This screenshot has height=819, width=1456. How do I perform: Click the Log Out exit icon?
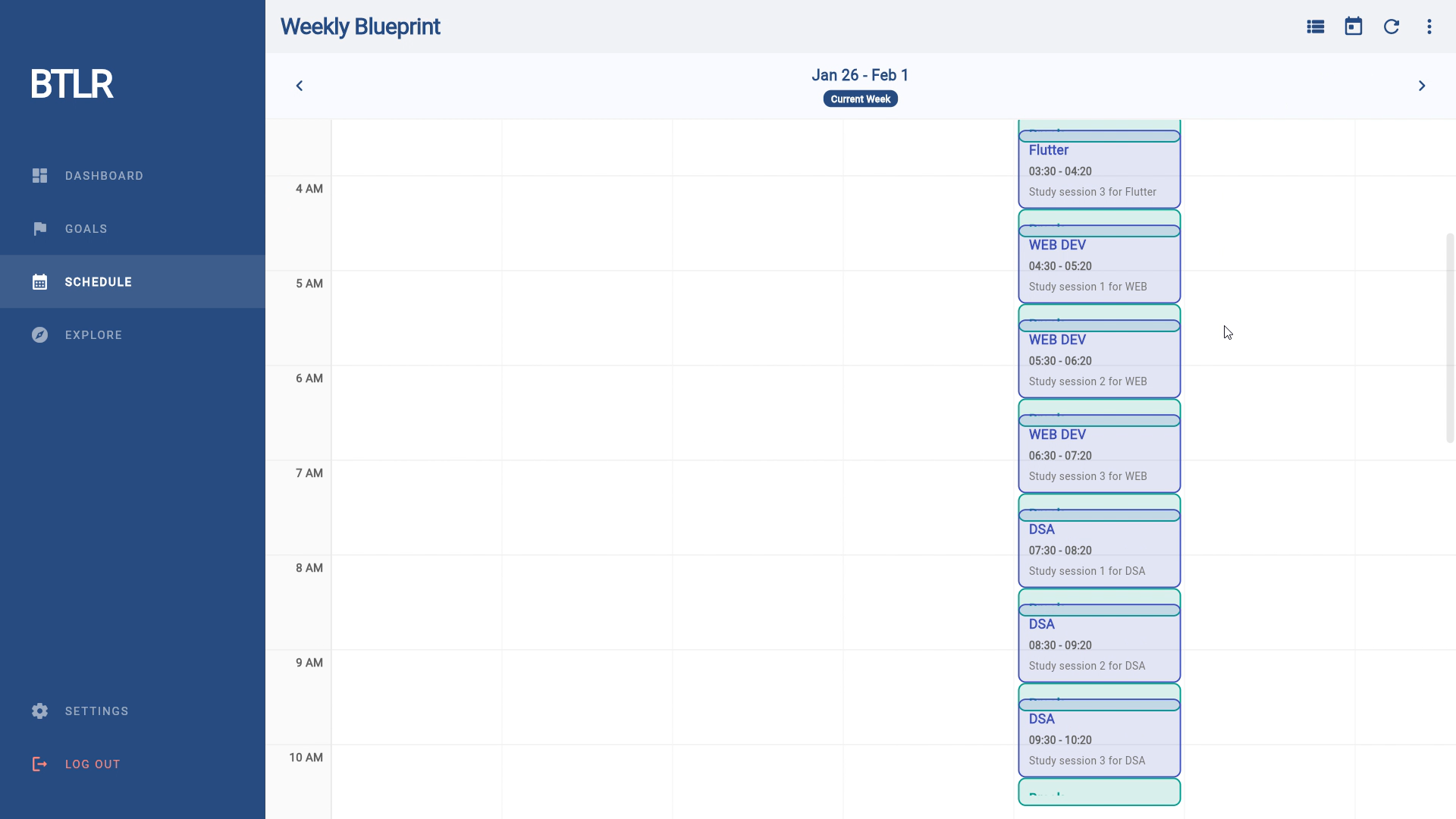pos(40,764)
